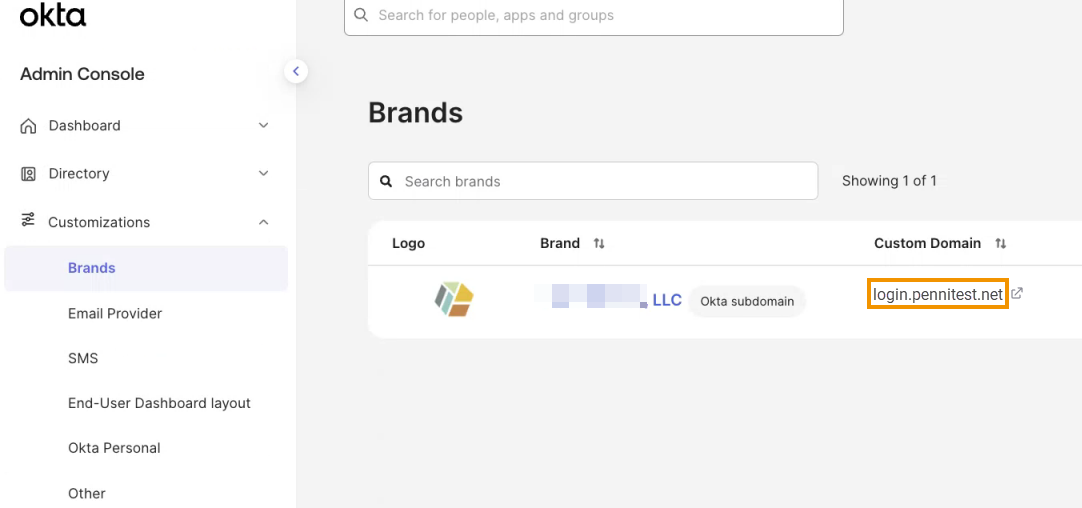Screen dimensions: 1082x508
Task: Click login.pennitest.net custom domain
Action: [x=937, y=294]
